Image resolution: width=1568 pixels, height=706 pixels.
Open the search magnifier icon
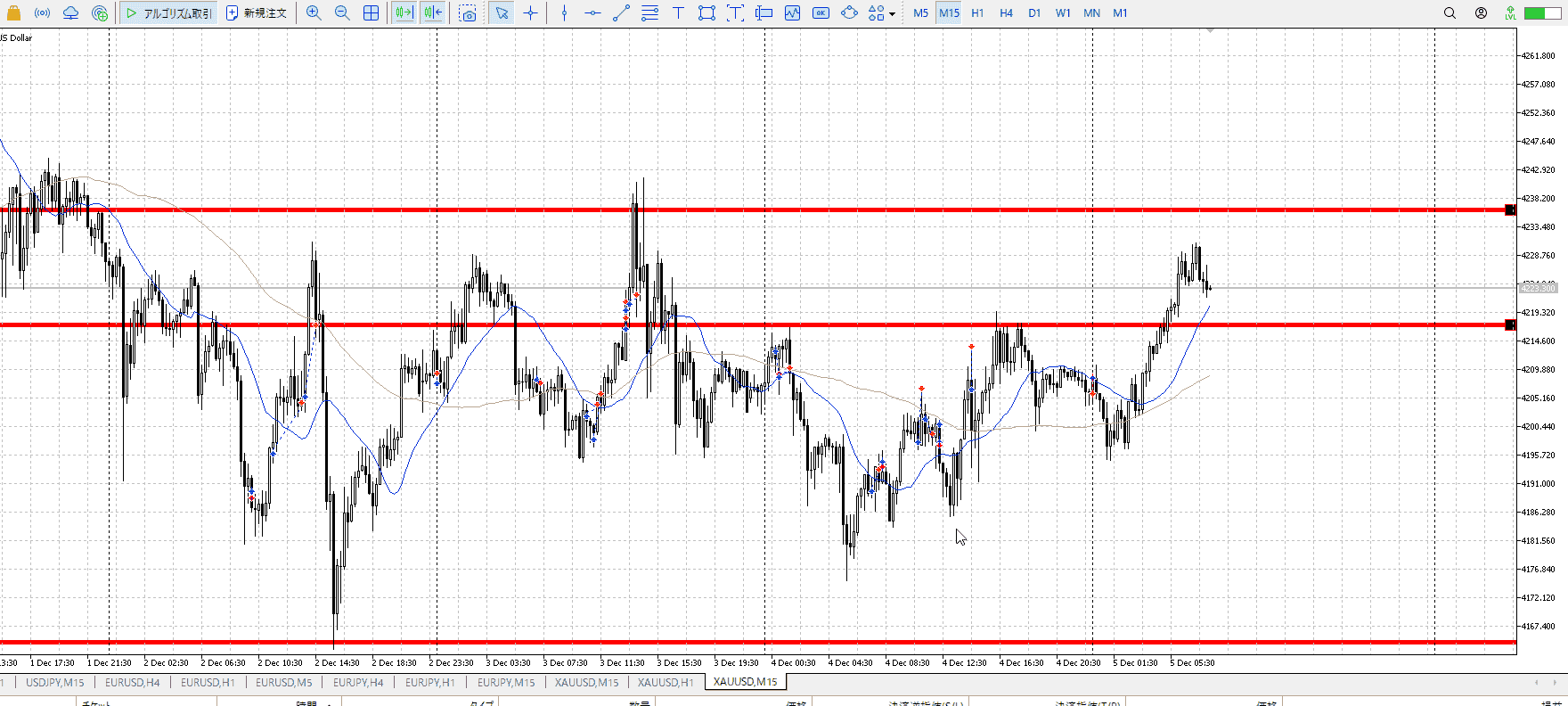[1450, 13]
